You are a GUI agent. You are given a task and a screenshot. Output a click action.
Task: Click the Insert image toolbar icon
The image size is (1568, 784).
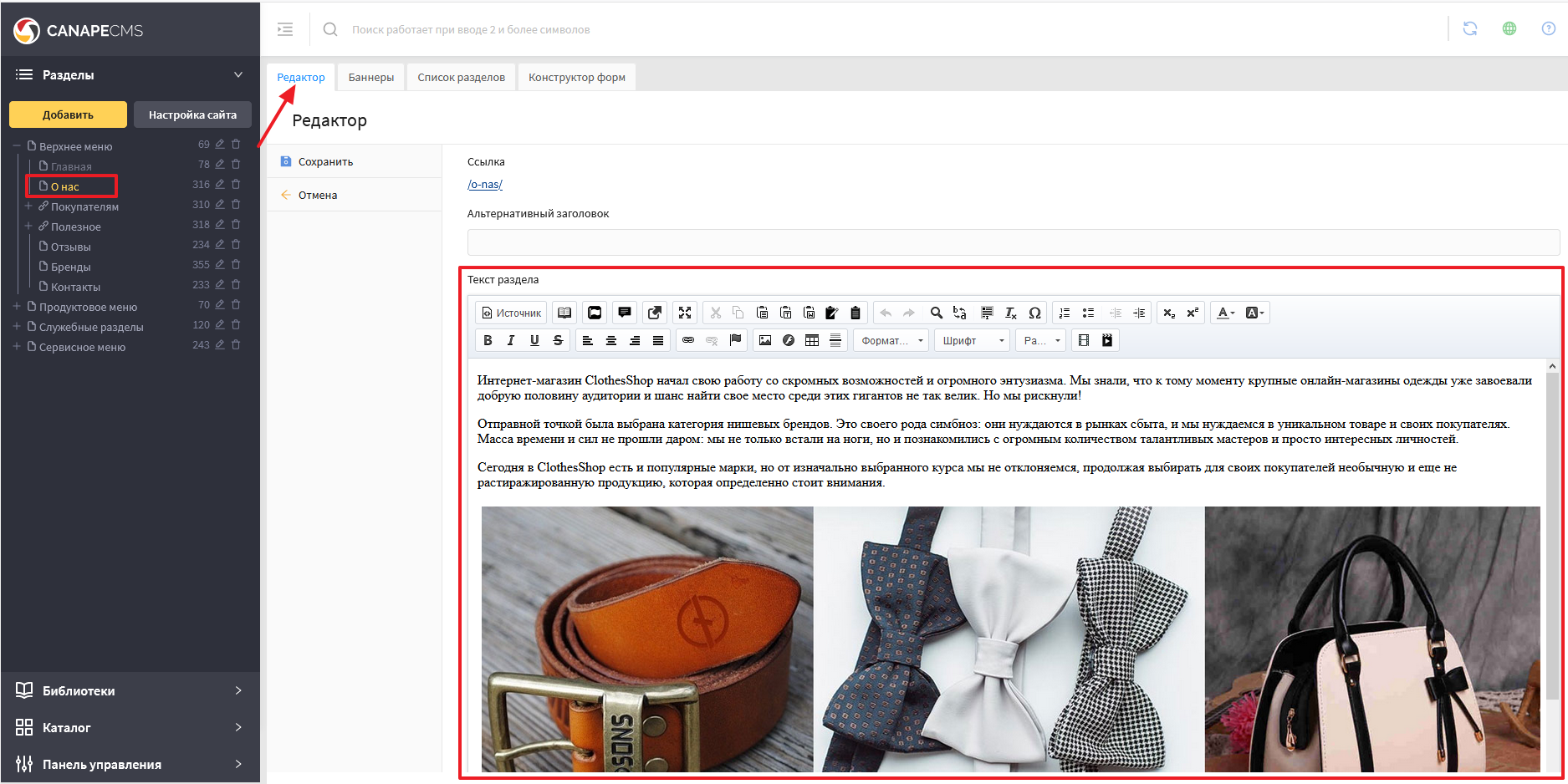point(764,340)
